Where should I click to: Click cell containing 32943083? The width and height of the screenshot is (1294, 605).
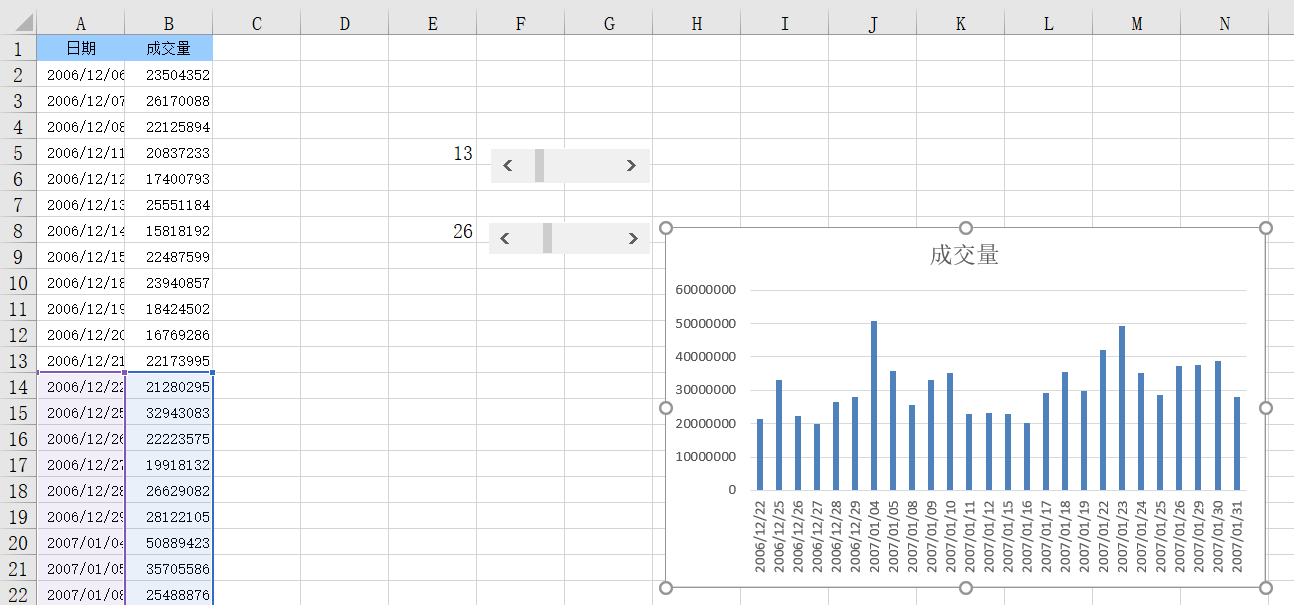coord(169,412)
